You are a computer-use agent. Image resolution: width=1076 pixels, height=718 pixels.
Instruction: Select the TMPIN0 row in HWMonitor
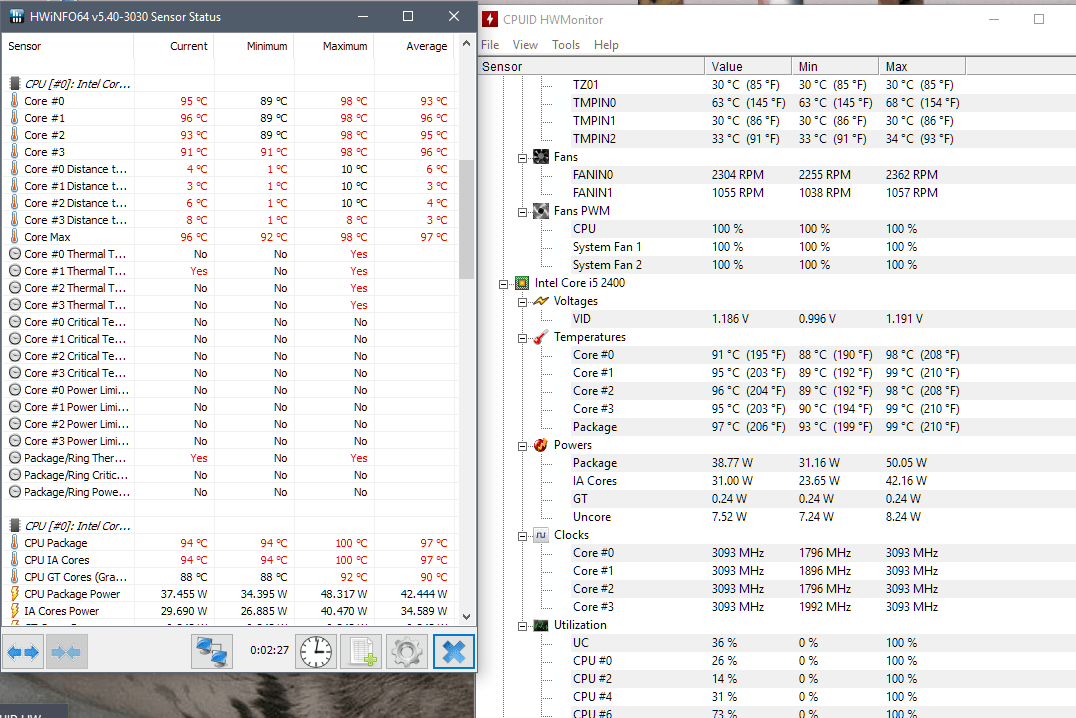coord(777,103)
